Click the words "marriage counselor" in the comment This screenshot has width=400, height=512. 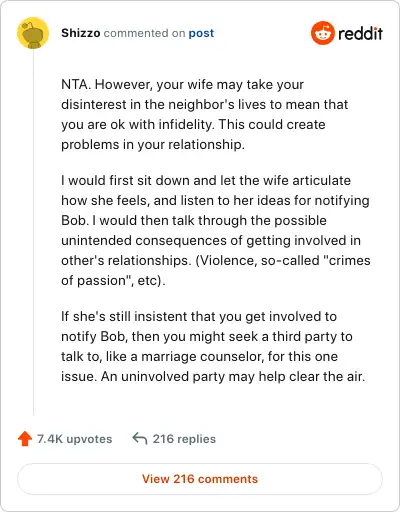click(202, 357)
